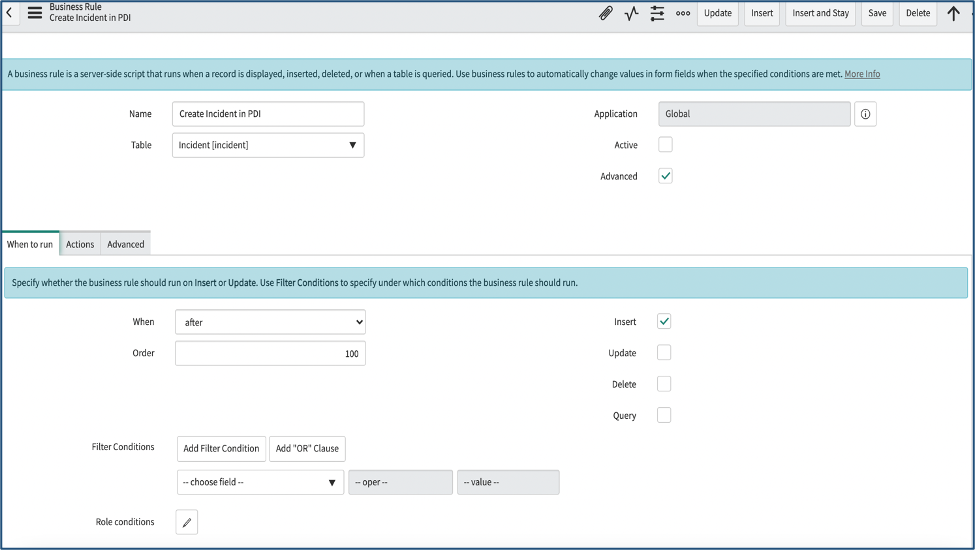
Task: Open the activity stream pulse icon
Action: click(x=631, y=13)
